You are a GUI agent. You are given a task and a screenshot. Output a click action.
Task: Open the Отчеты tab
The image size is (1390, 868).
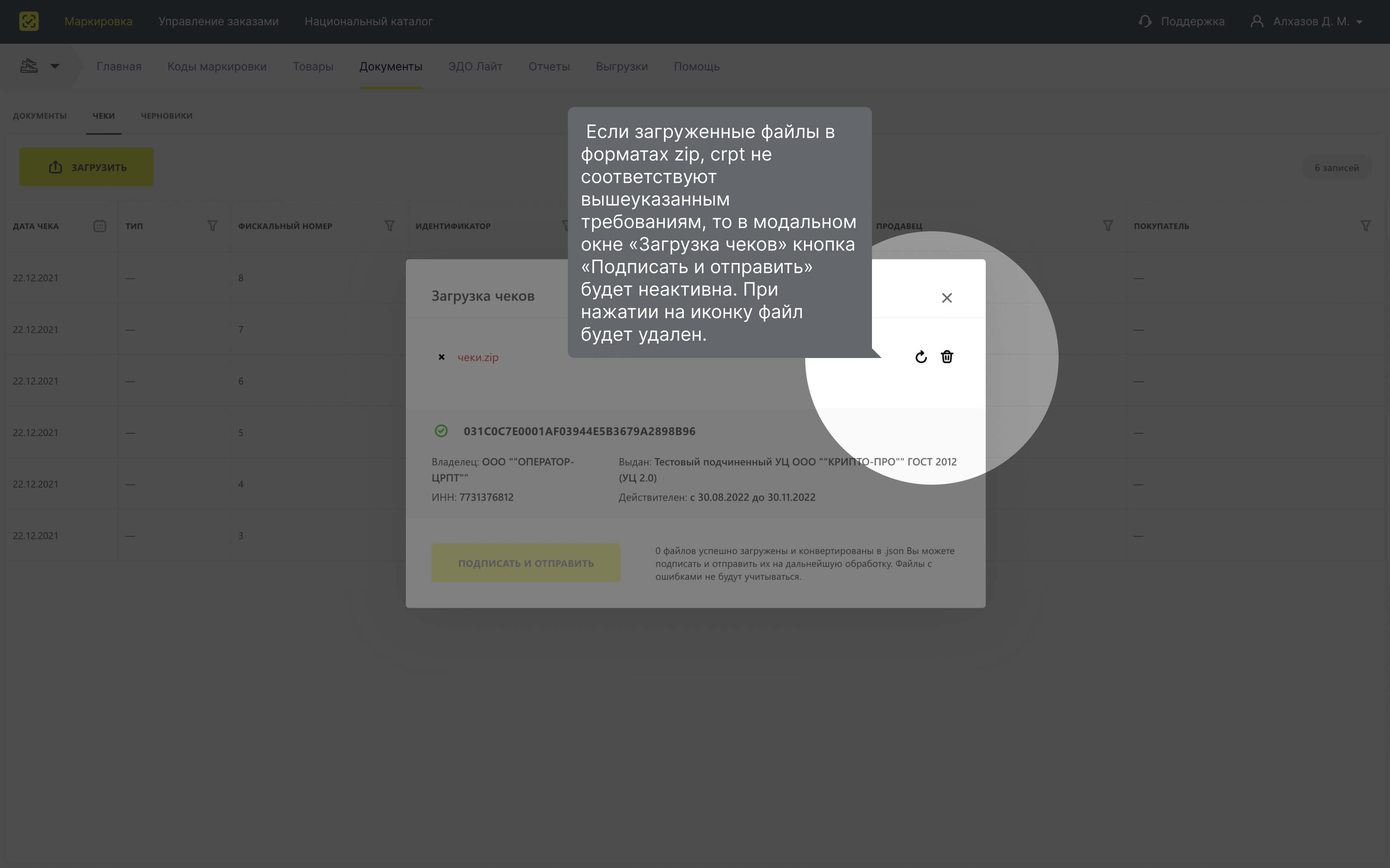[x=549, y=66]
